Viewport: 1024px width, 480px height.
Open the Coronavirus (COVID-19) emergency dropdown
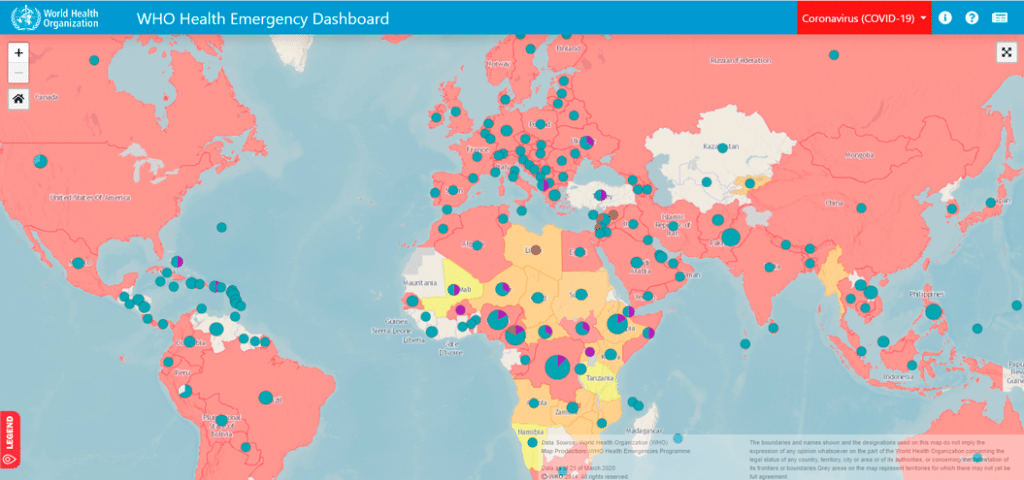864,18
